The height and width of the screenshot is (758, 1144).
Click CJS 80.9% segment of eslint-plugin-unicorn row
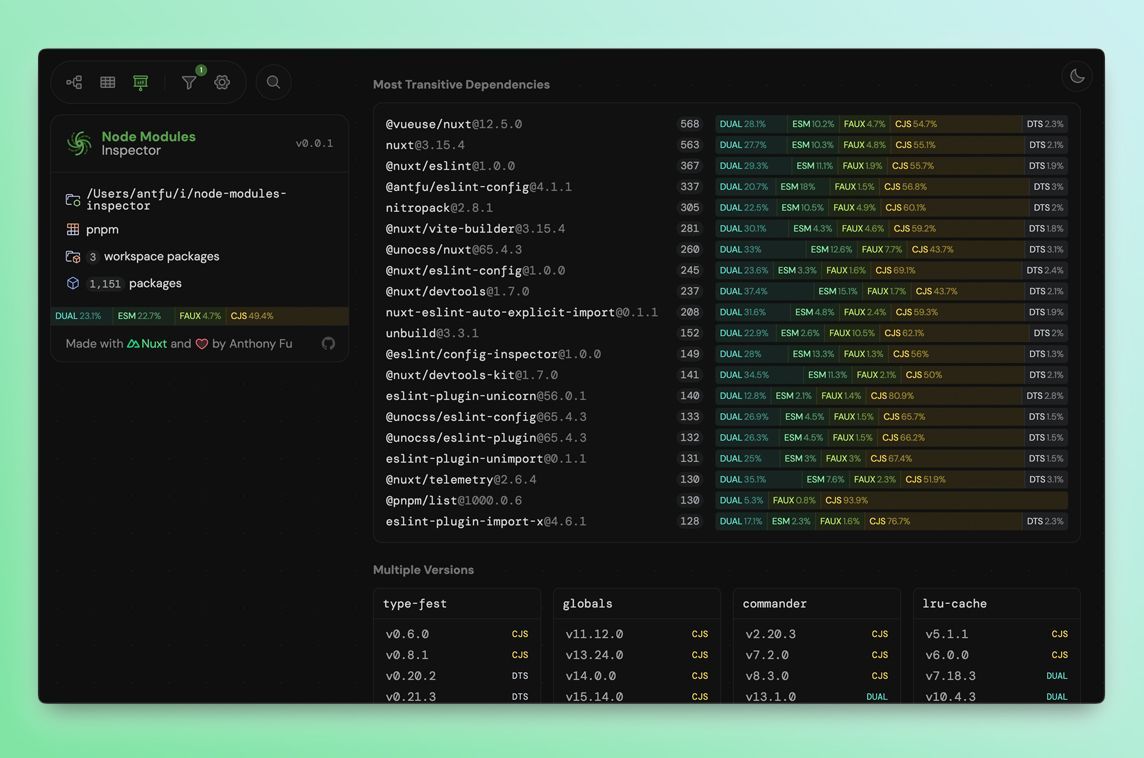click(943, 396)
